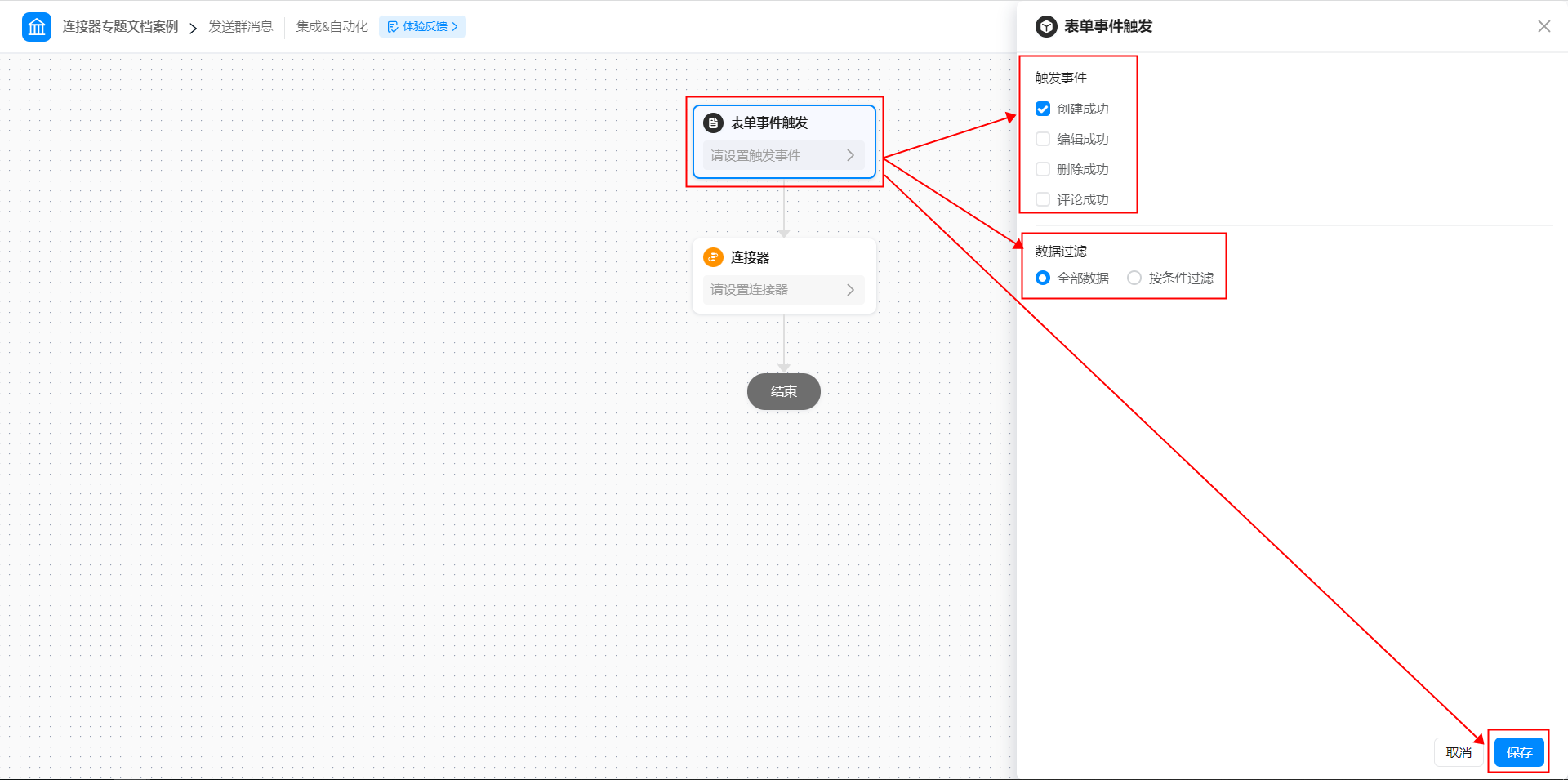The height and width of the screenshot is (780, 1568).
Task: Click the blue bank home icon
Action: click(x=37, y=27)
